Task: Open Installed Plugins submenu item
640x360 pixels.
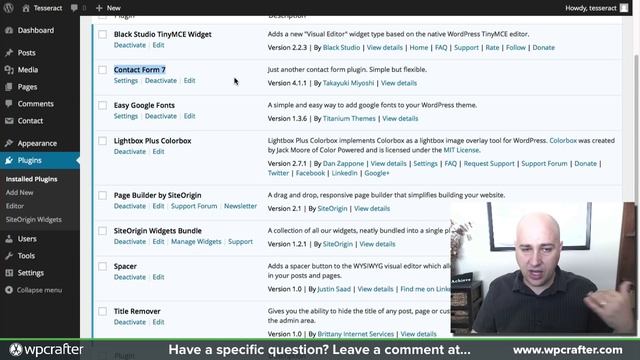Action: click(31, 179)
